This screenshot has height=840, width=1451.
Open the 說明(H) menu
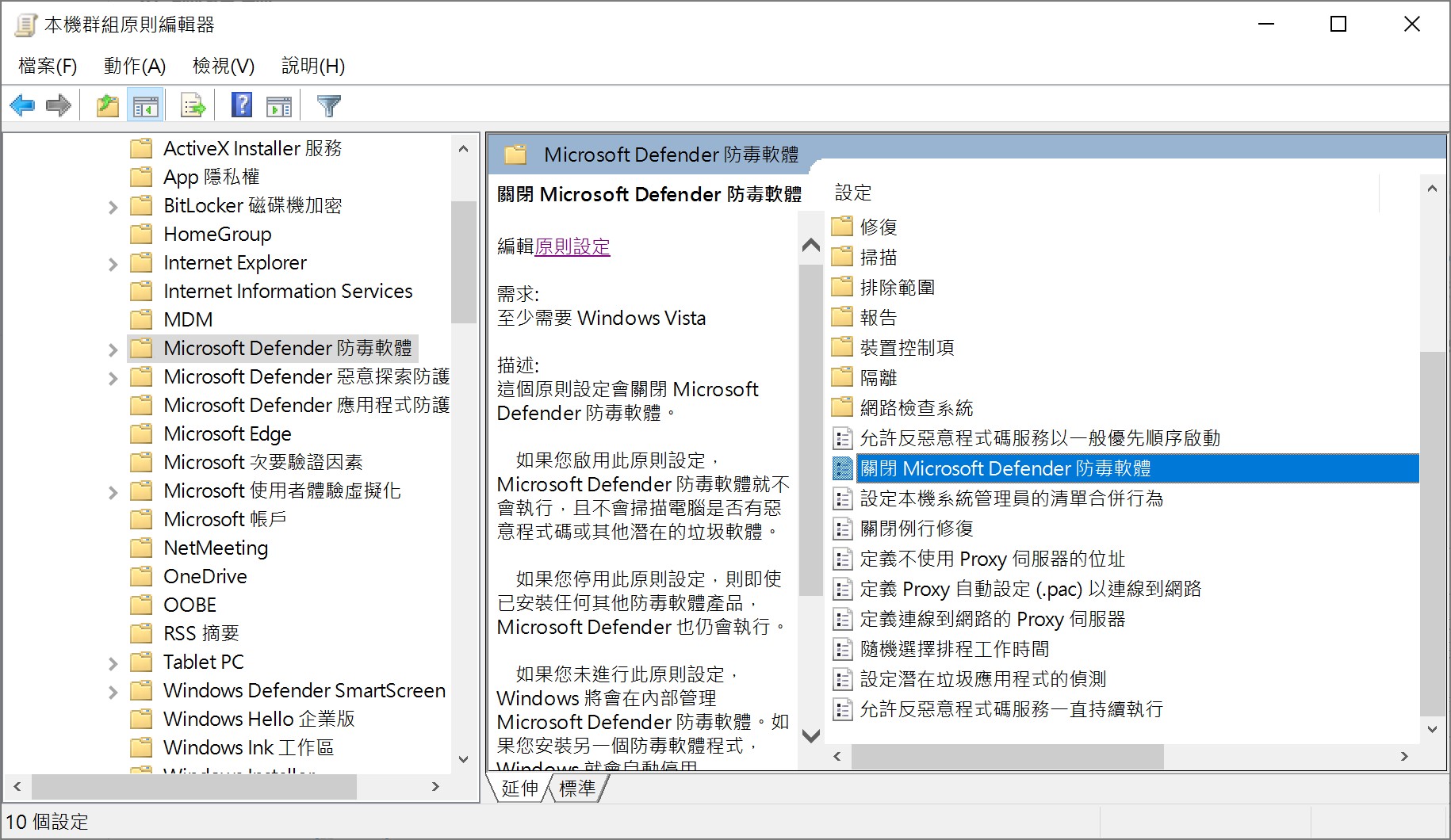[x=313, y=66]
